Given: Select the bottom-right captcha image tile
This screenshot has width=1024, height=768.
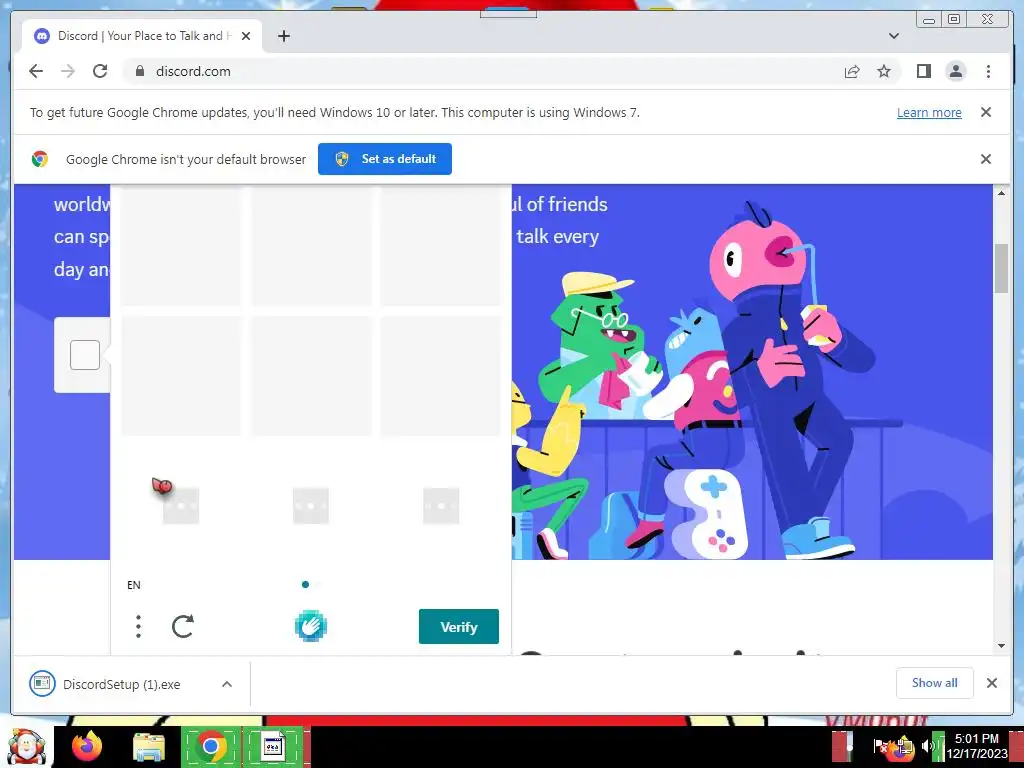Looking at the screenshot, I should pyautogui.click(x=441, y=376).
